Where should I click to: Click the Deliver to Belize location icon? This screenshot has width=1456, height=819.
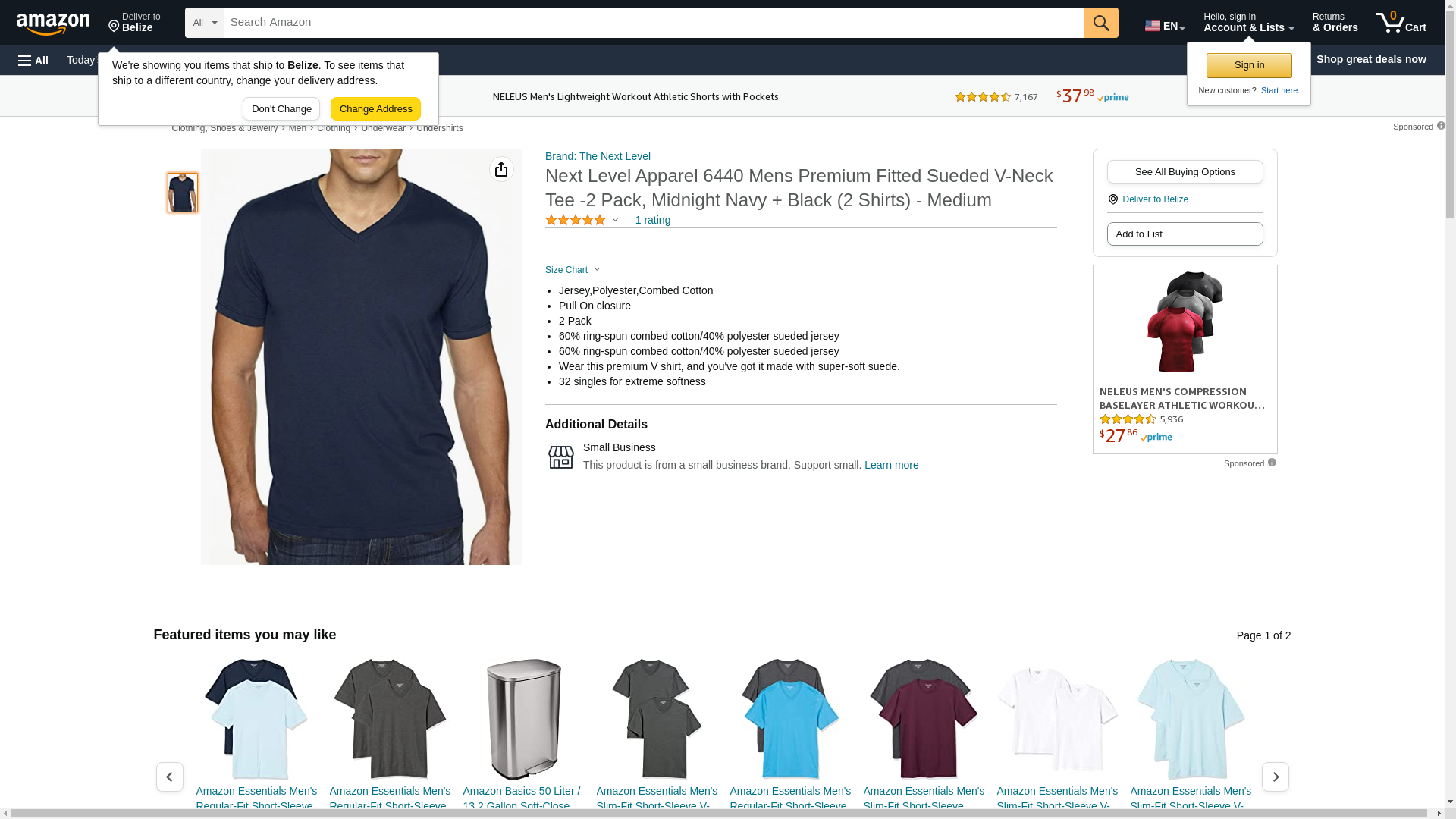tap(115, 27)
